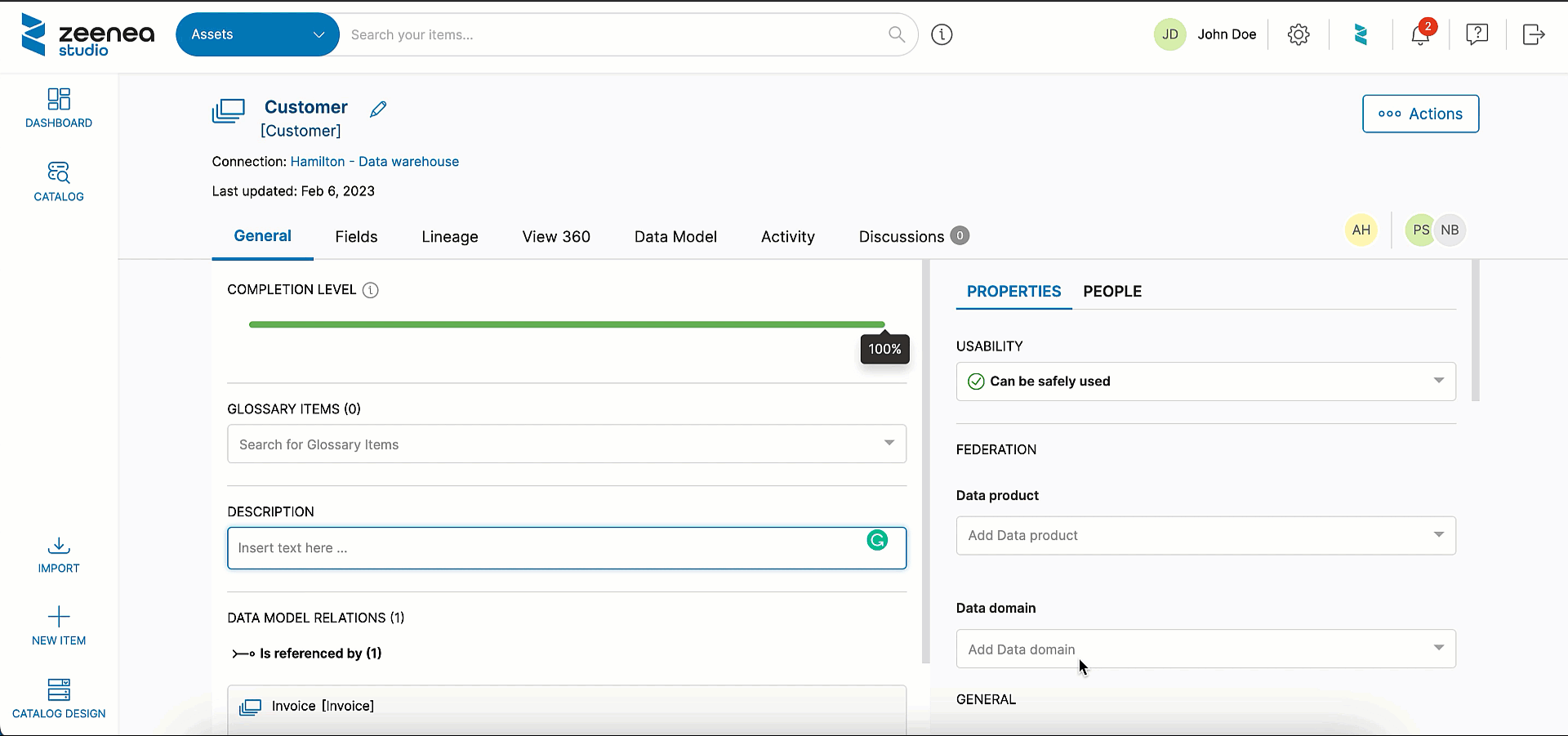Open the Actions button
Image resolution: width=1568 pixels, height=736 pixels.
[x=1420, y=114]
